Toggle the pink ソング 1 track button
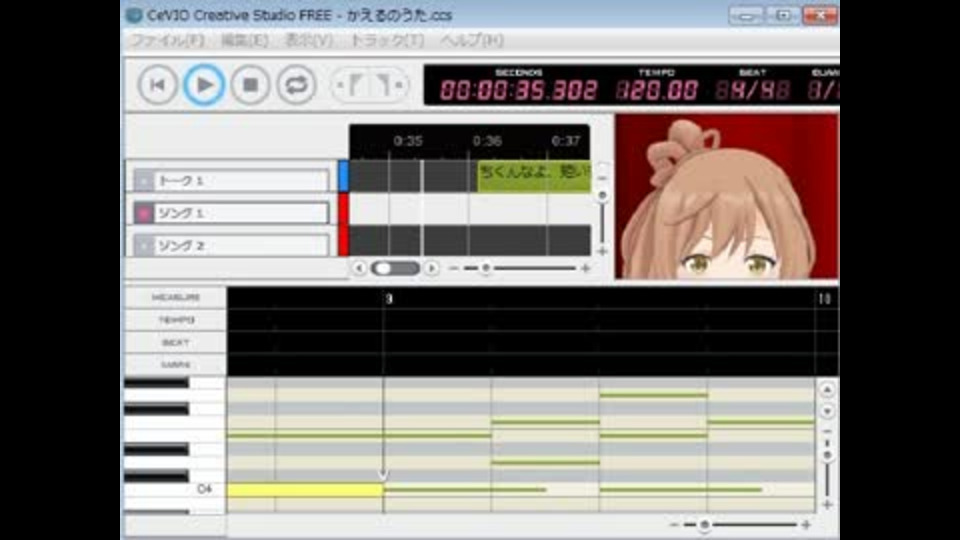The height and width of the screenshot is (540, 960). (x=143, y=213)
